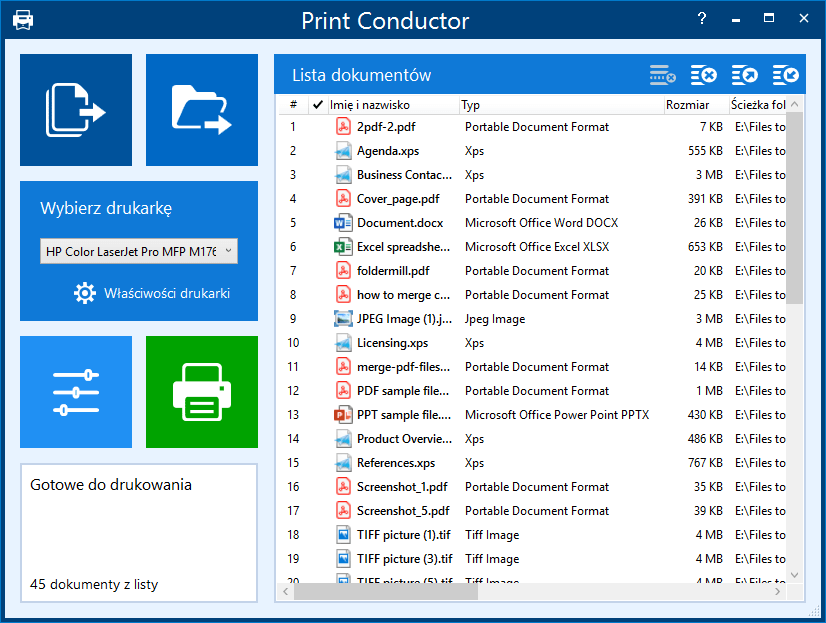Click the PDF icon of Screenshot_1.pdf
This screenshot has height=623, width=826.
click(343, 487)
